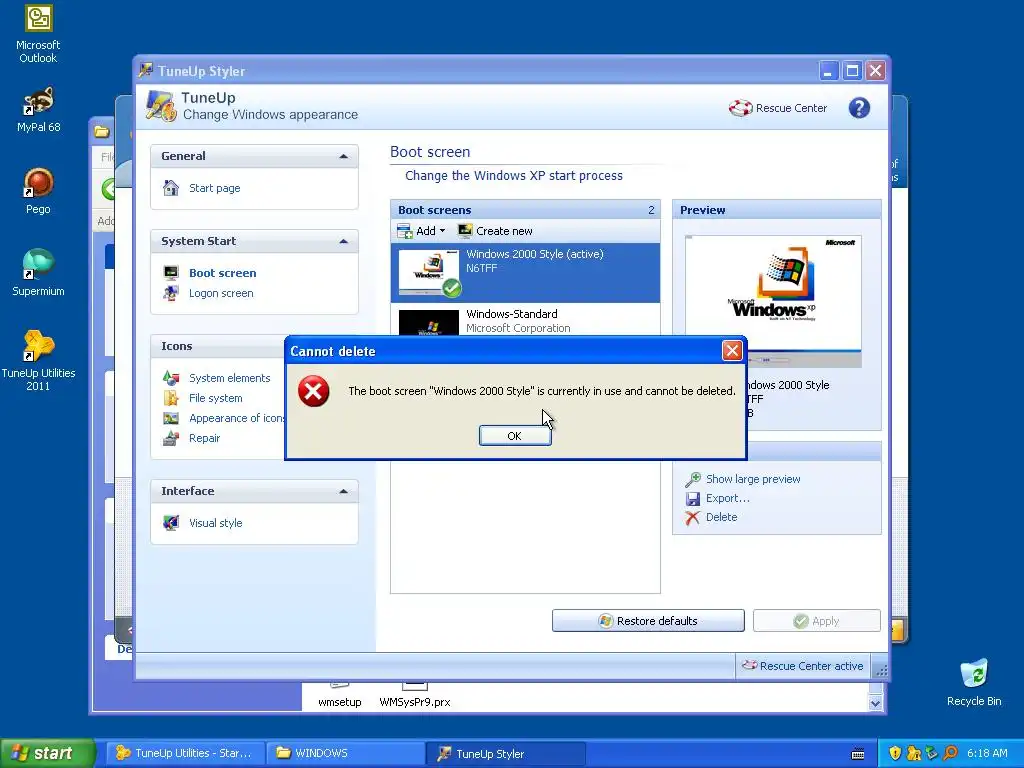Click the Apply button
Screen dimensions: 1024x768
[x=816, y=621]
